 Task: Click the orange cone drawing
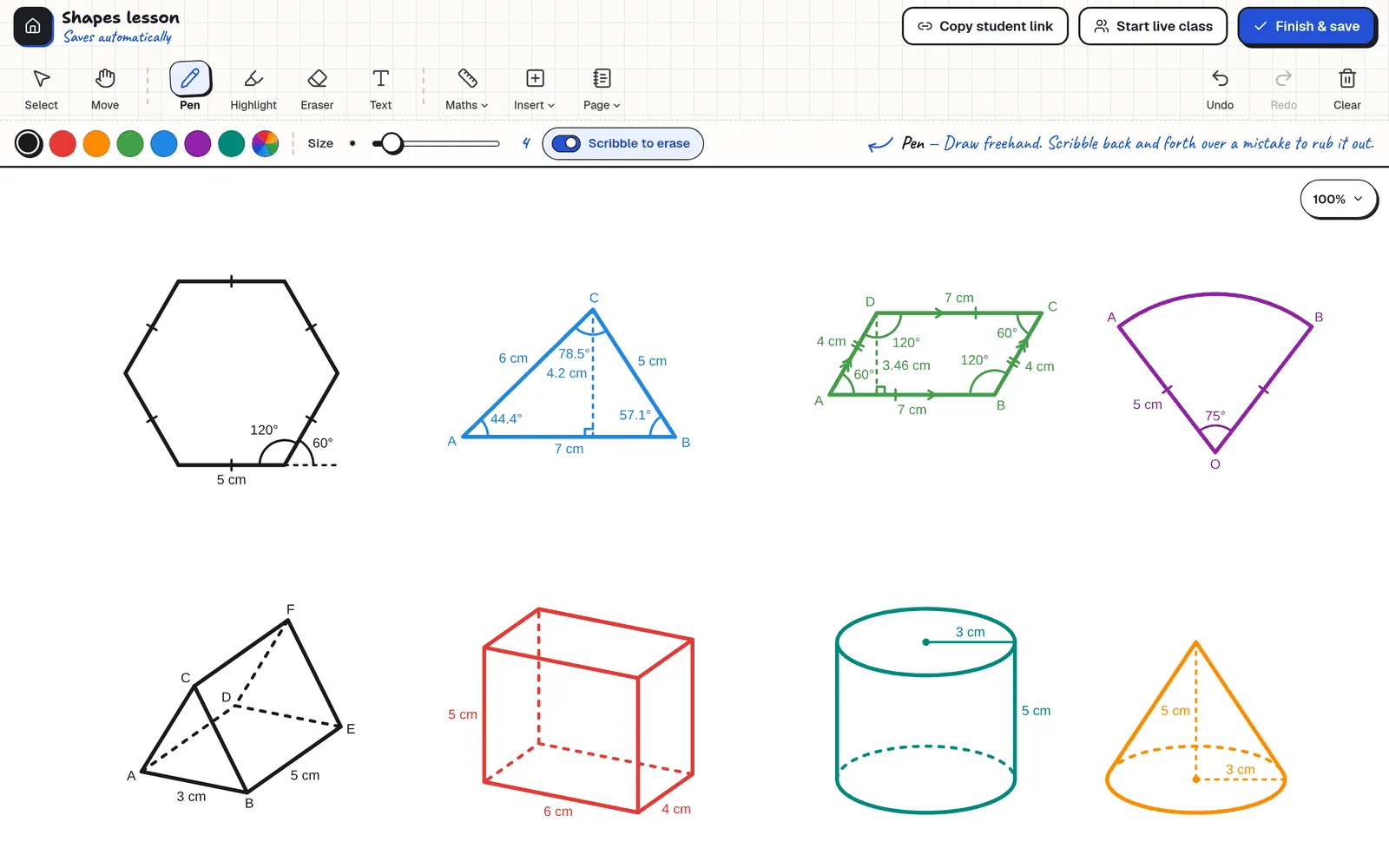tap(1195, 727)
